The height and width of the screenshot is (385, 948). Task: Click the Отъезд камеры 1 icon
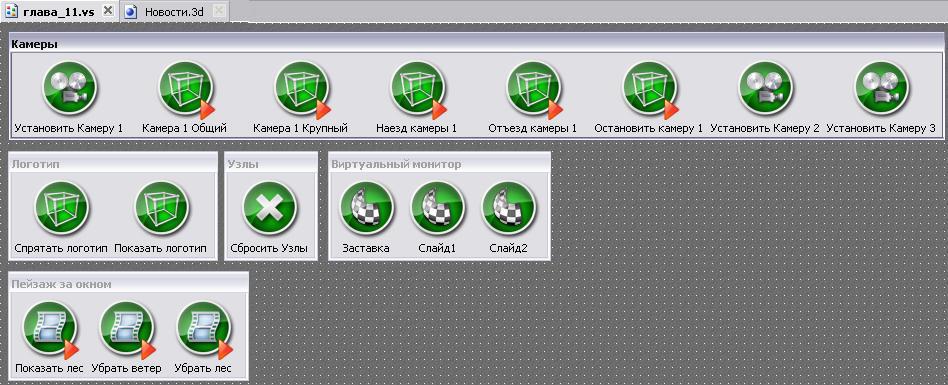tap(533, 88)
